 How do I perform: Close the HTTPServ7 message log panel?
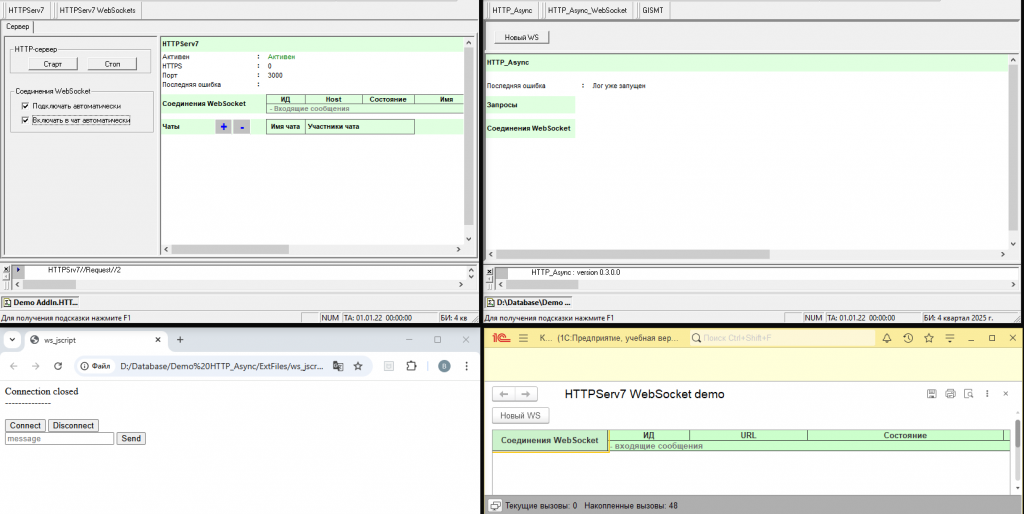click(7, 269)
